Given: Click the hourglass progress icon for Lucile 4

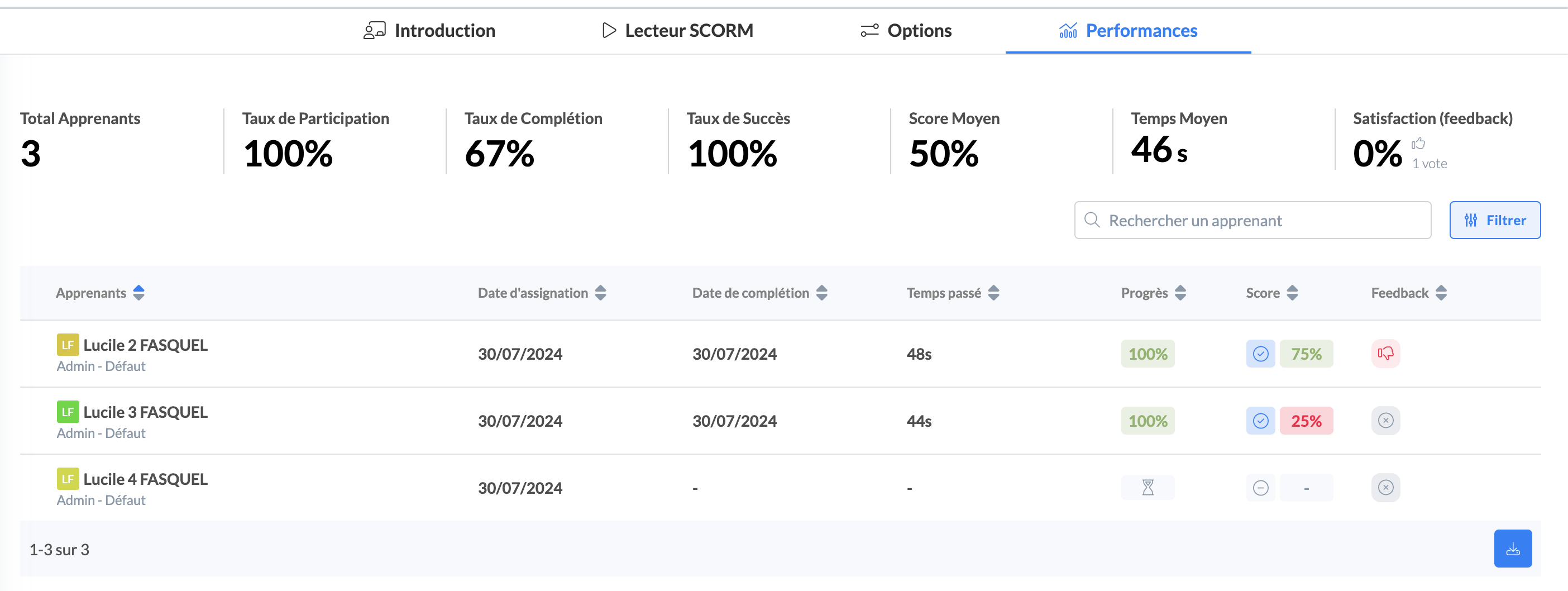Looking at the screenshot, I should (1148, 488).
